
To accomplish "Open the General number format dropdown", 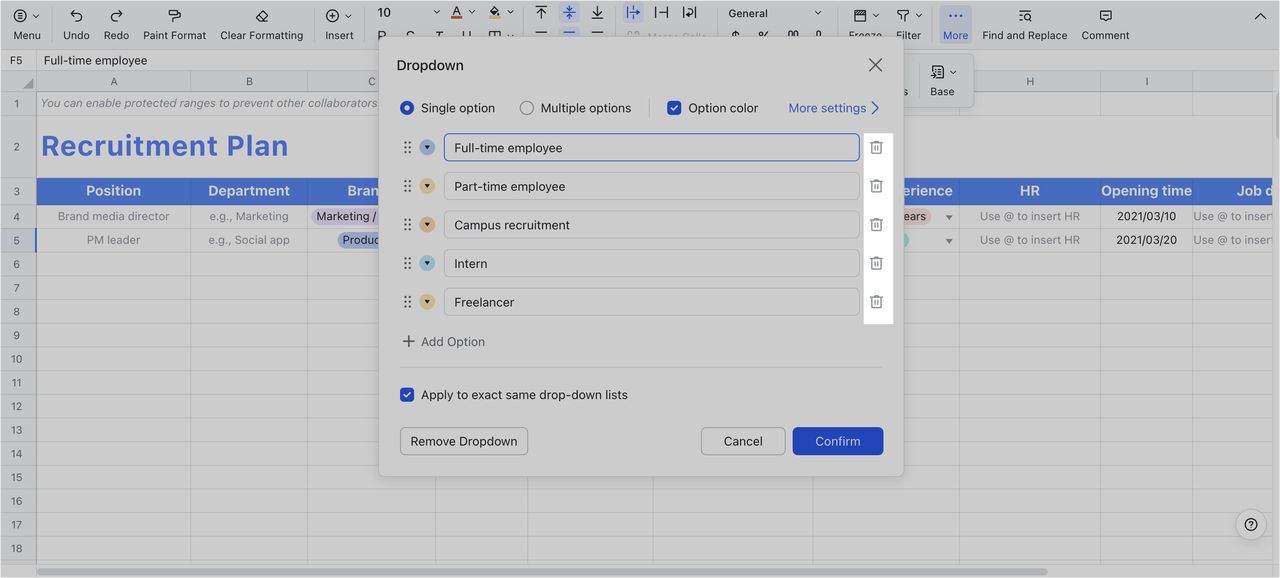I will 774,13.
